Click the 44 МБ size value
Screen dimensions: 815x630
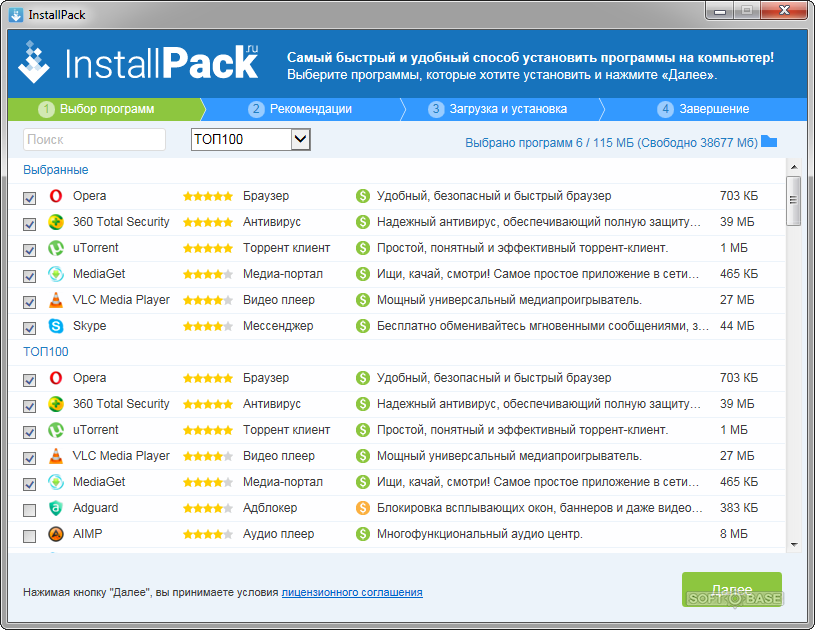click(x=737, y=326)
